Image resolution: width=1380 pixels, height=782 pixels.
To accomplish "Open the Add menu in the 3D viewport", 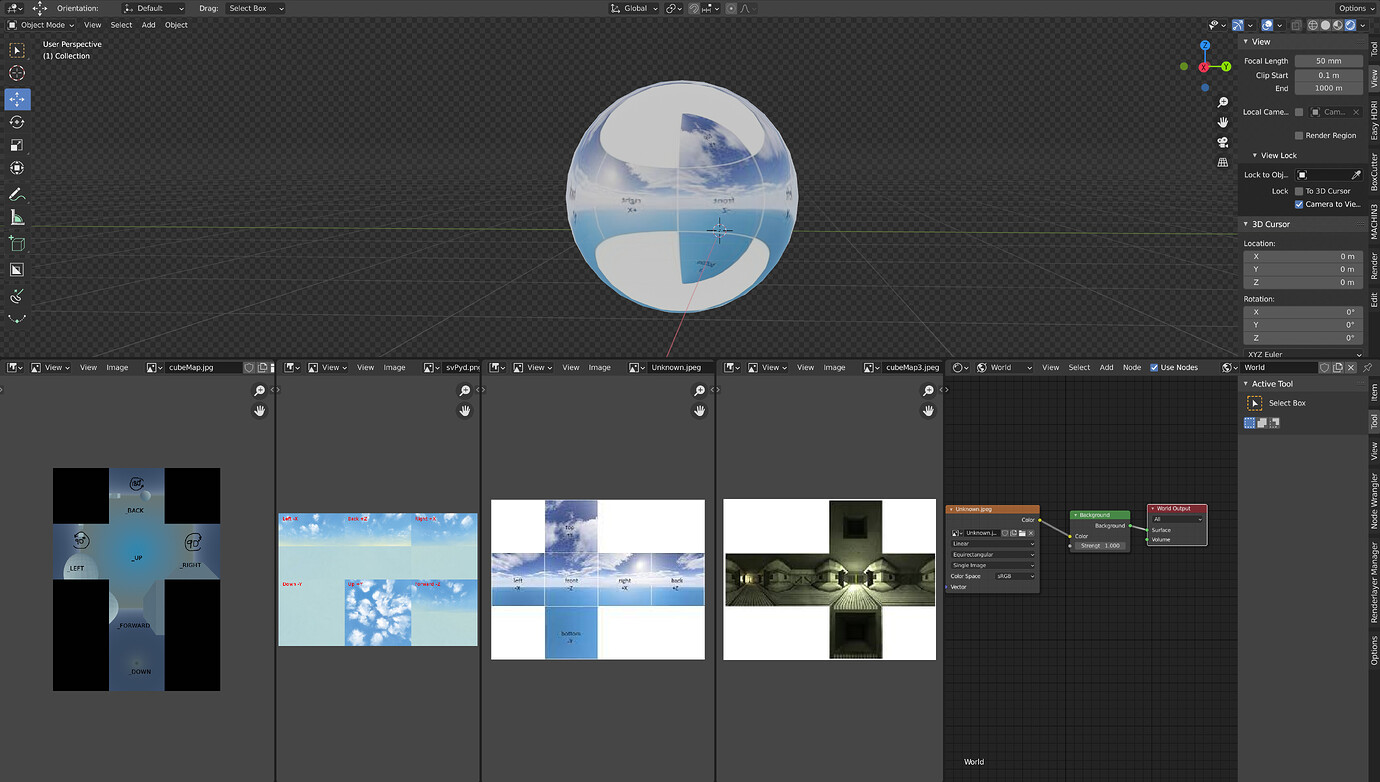I will coord(148,25).
